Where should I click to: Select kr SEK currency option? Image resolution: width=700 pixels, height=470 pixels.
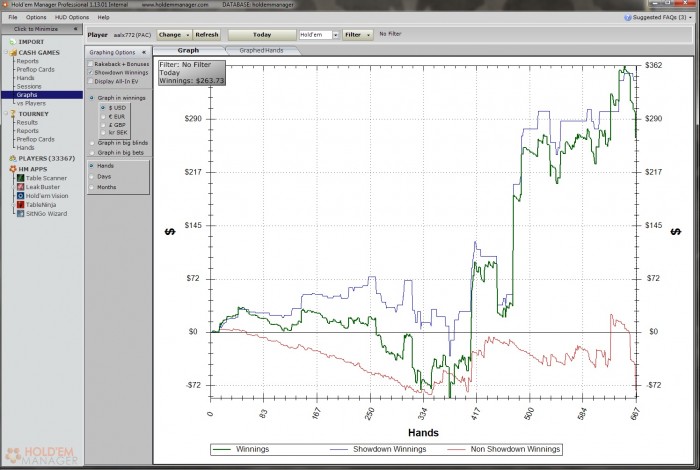[x=103, y=133]
